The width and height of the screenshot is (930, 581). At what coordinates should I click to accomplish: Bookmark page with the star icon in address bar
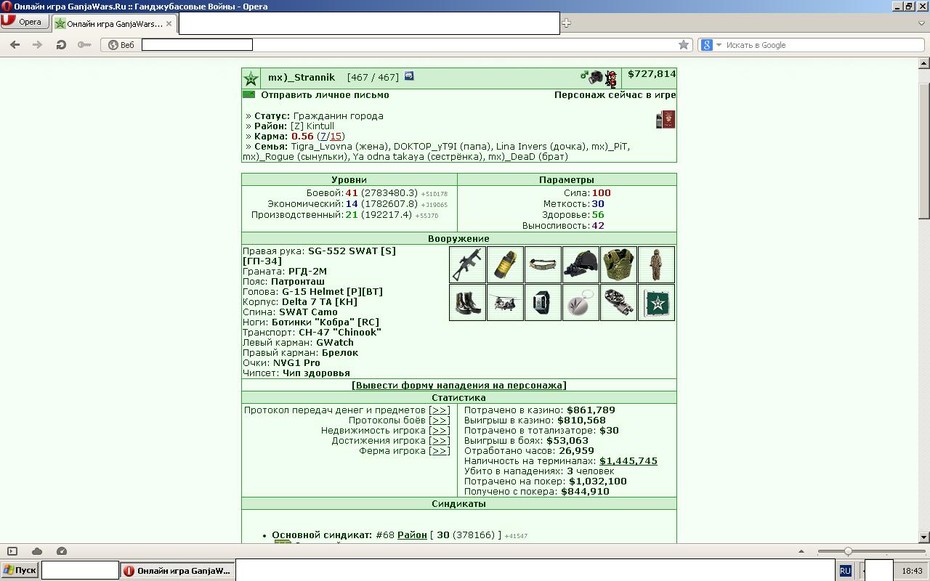pyautogui.click(x=684, y=44)
